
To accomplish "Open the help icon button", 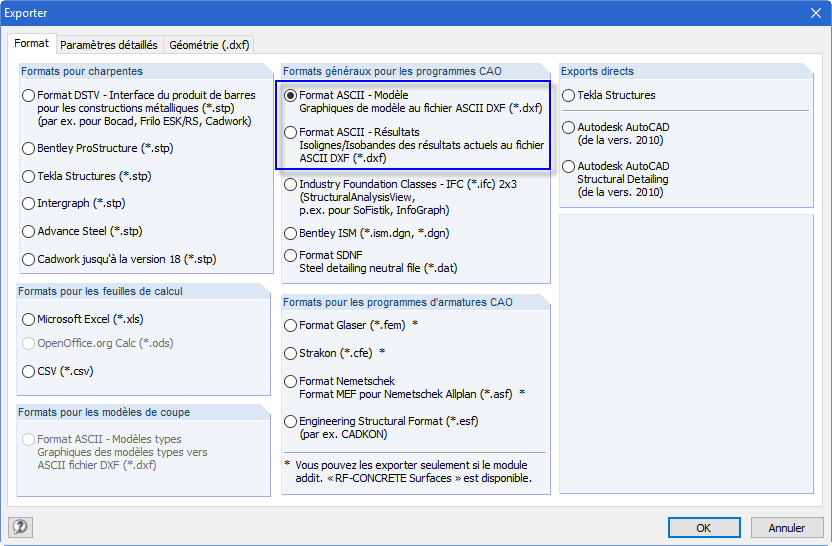I will point(20,527).
